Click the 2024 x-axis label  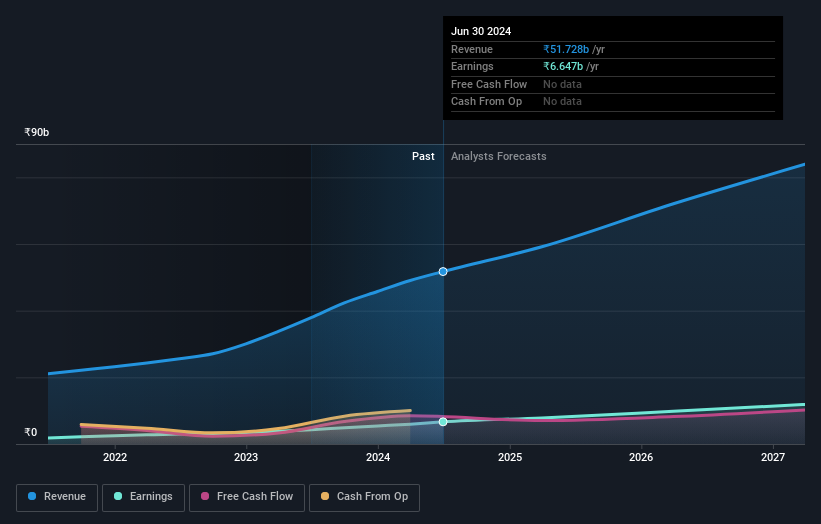point(378,457)
